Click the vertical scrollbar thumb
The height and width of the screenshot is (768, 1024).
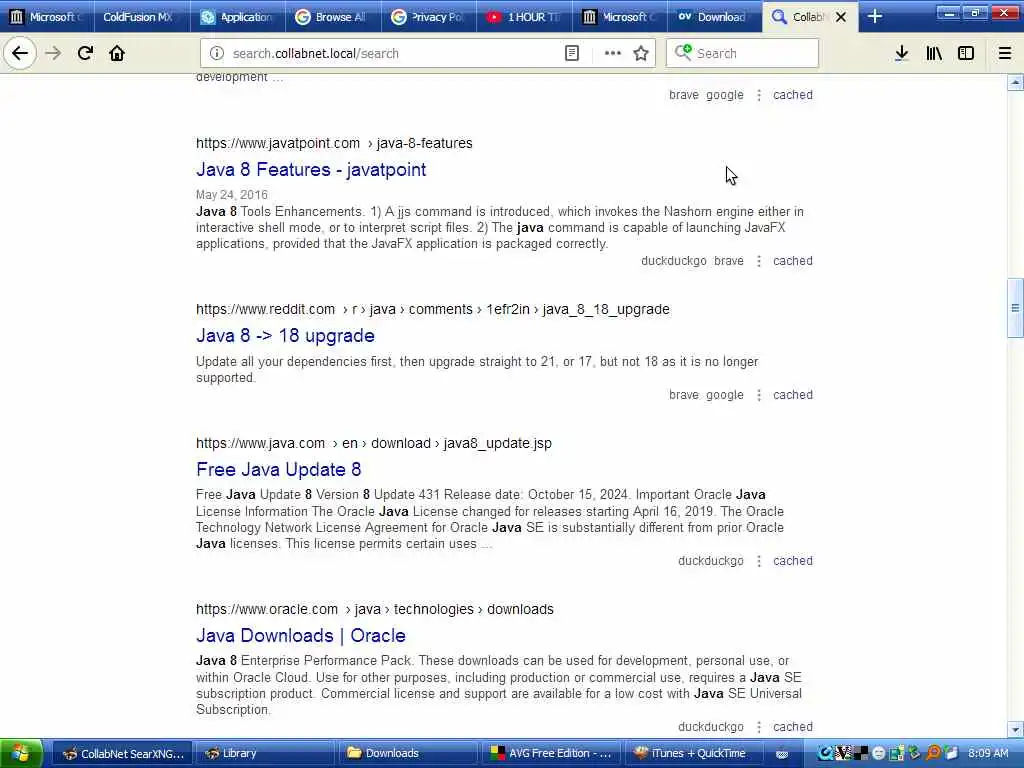(1015, 308)
